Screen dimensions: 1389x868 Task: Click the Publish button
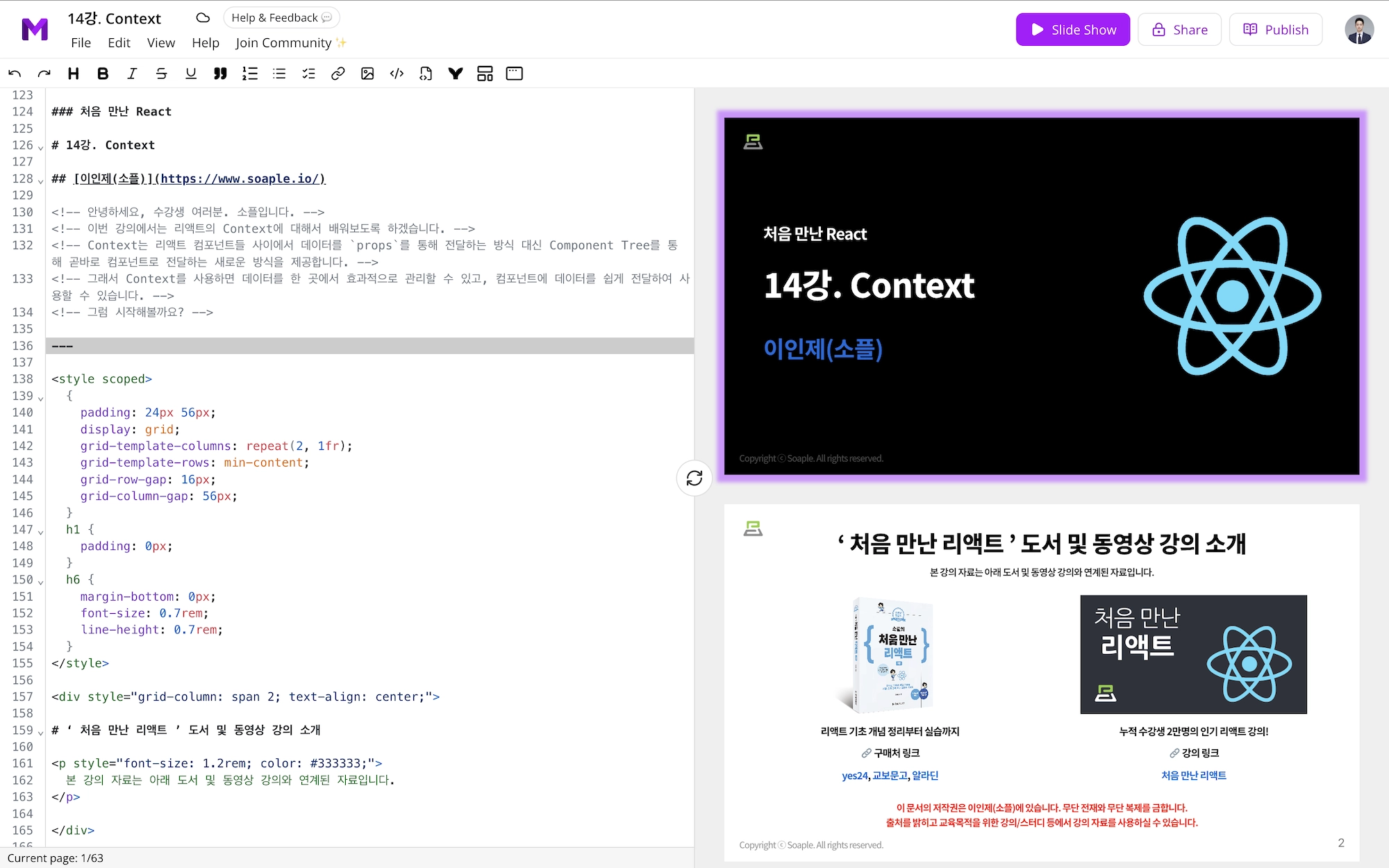pos(1275,30)
